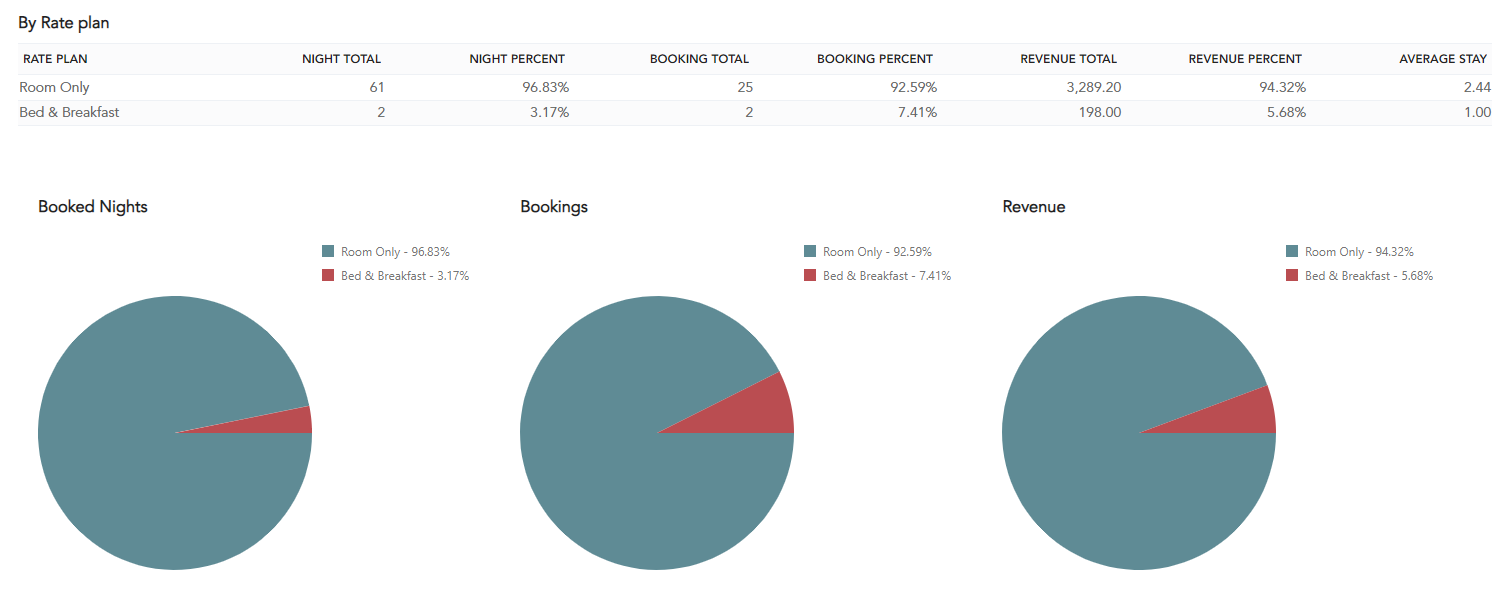The width and height of the screenshot is (1511, 597).
Task: Click the Bed & Breakfast swatch in Booked Nights legend
Action: pos(328,276)
